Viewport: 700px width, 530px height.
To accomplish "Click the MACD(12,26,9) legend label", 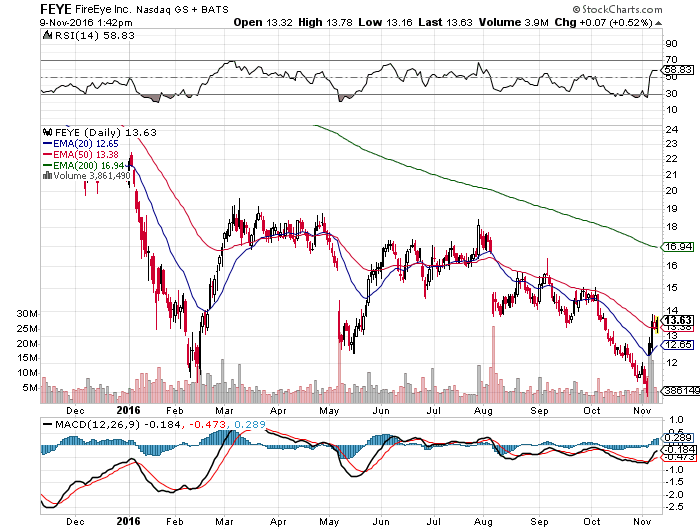I will click(x=97, y=424).
